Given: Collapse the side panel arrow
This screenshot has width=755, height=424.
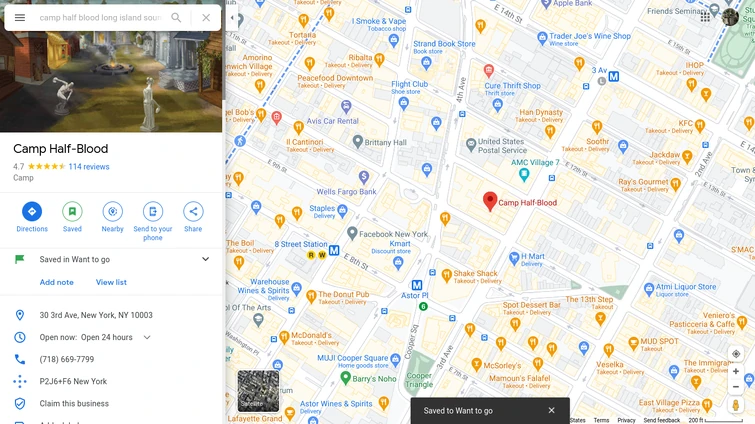Looking at the screenshot, I should [232, 18].
